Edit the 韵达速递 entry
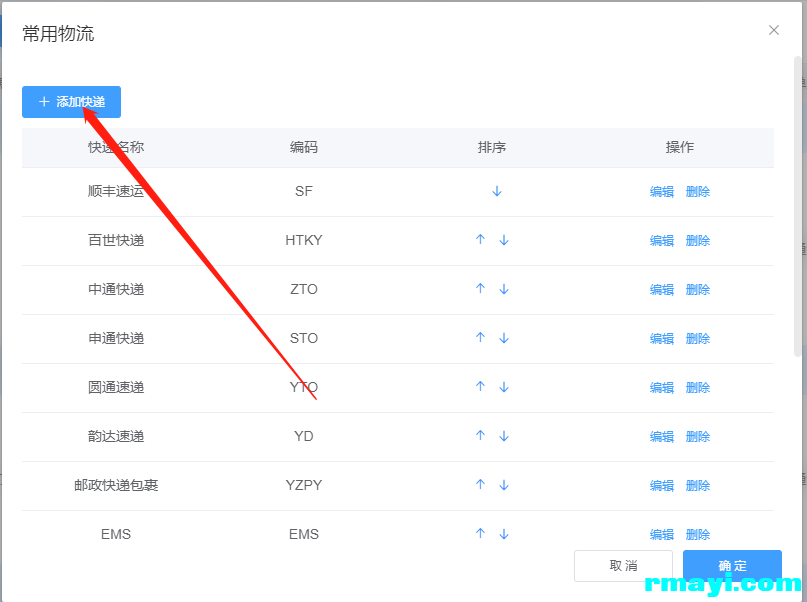Screen dimensions: 807x602 [662, 437]
